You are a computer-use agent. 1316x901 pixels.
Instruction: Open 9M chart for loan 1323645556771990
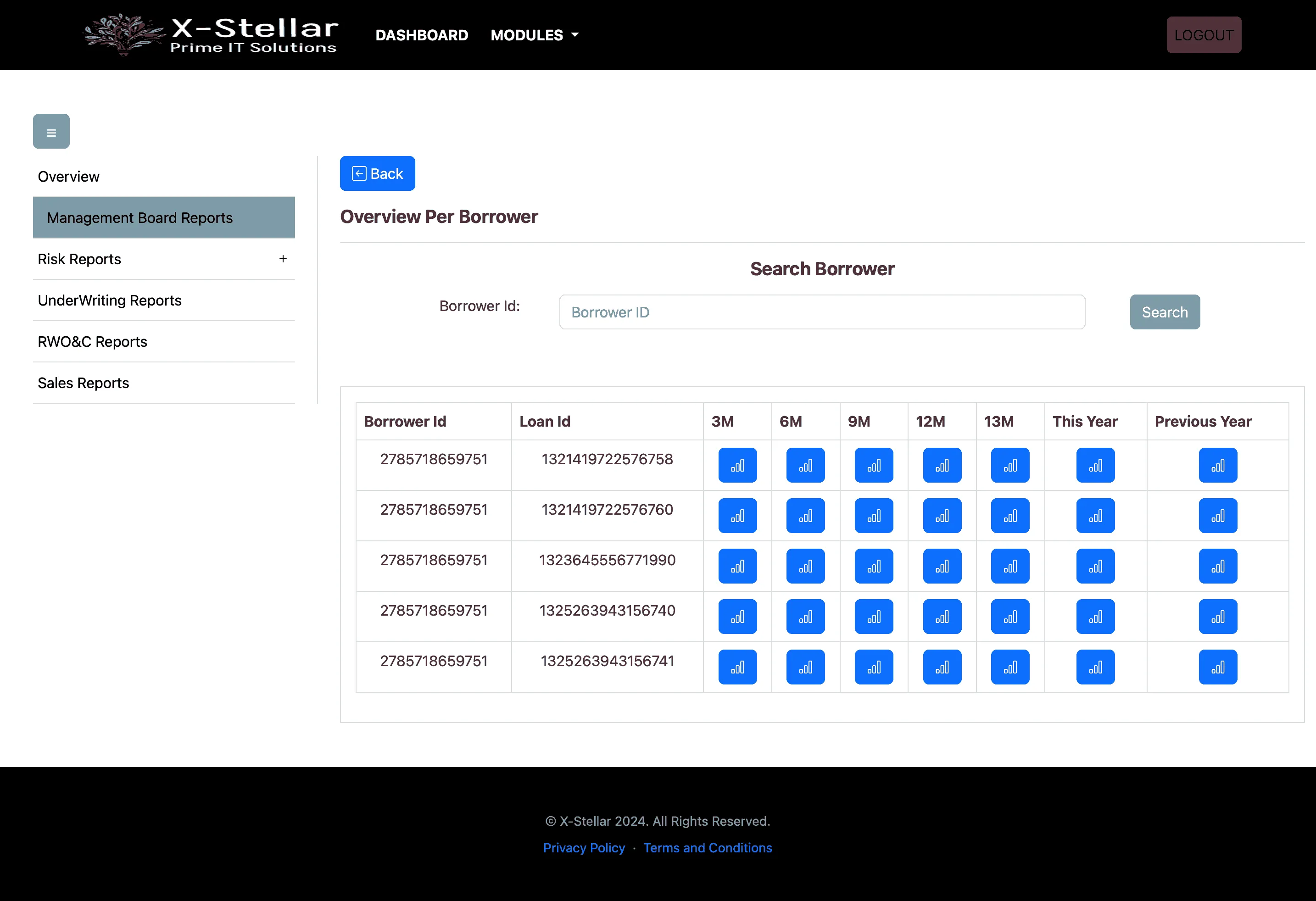[874, 566]
